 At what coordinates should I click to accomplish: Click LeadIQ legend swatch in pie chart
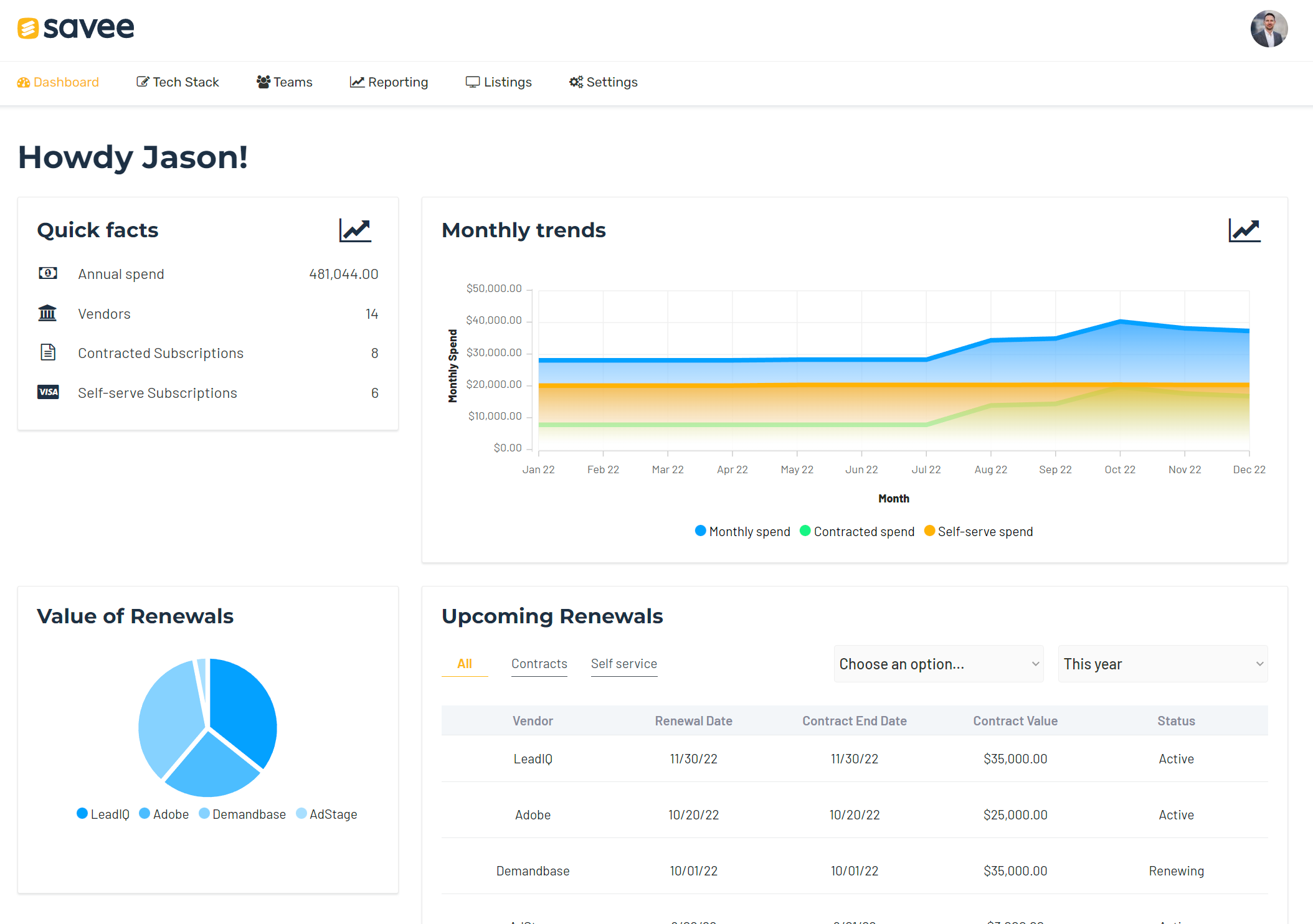(82, 814)
